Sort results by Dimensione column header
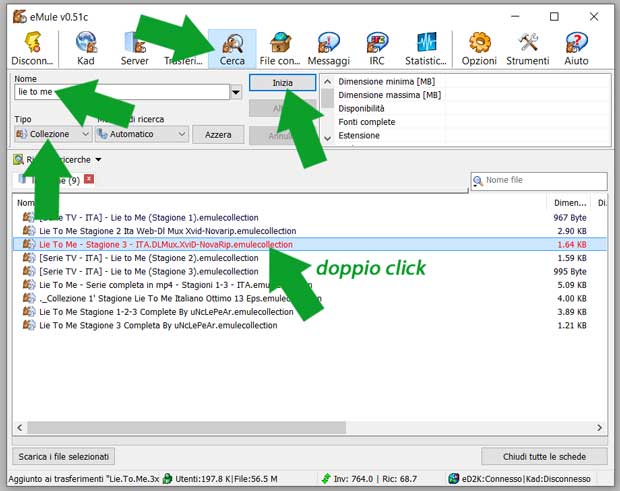 coord(569,203)
